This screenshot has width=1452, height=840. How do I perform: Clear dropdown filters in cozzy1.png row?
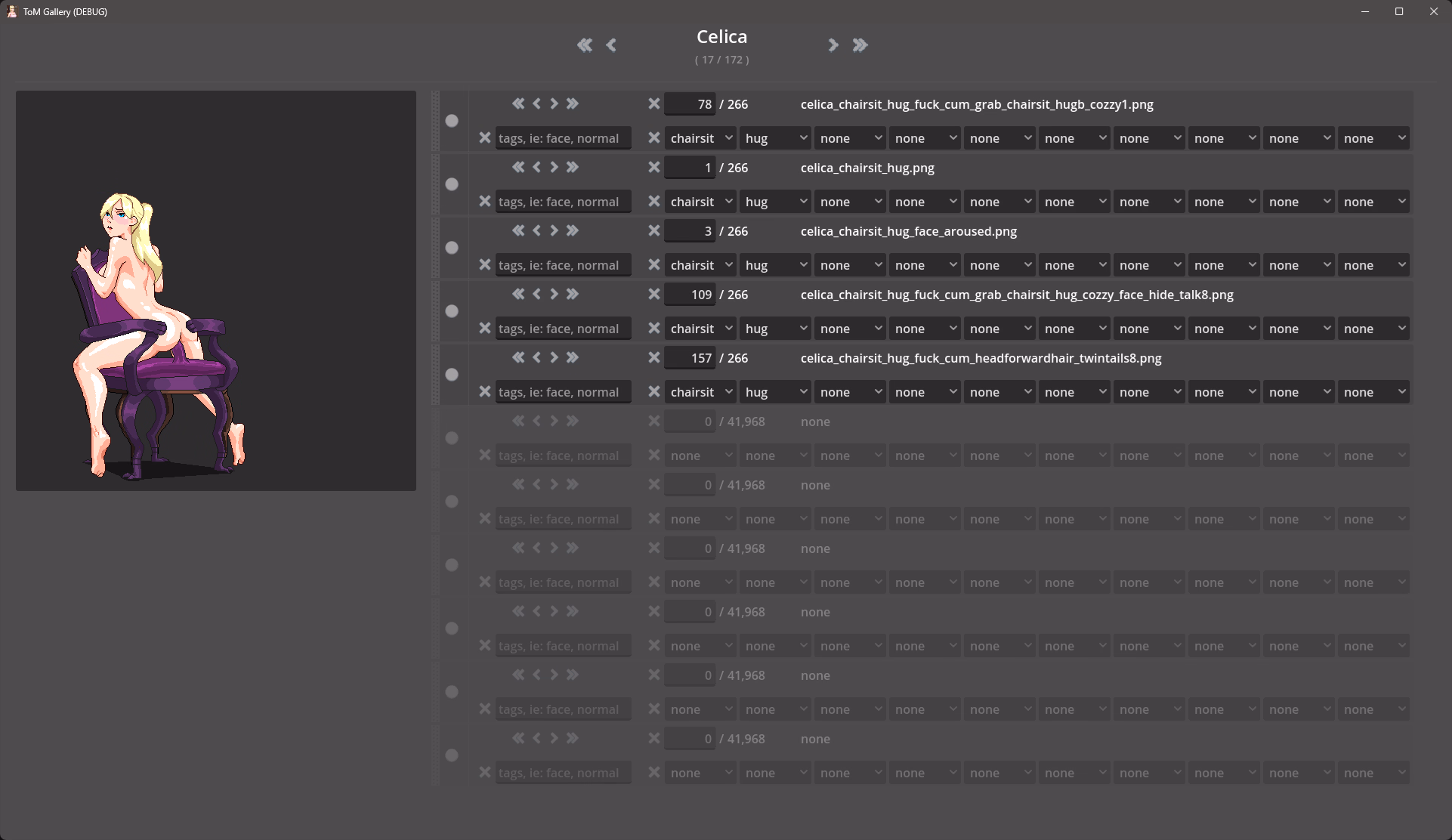[654, 137]
